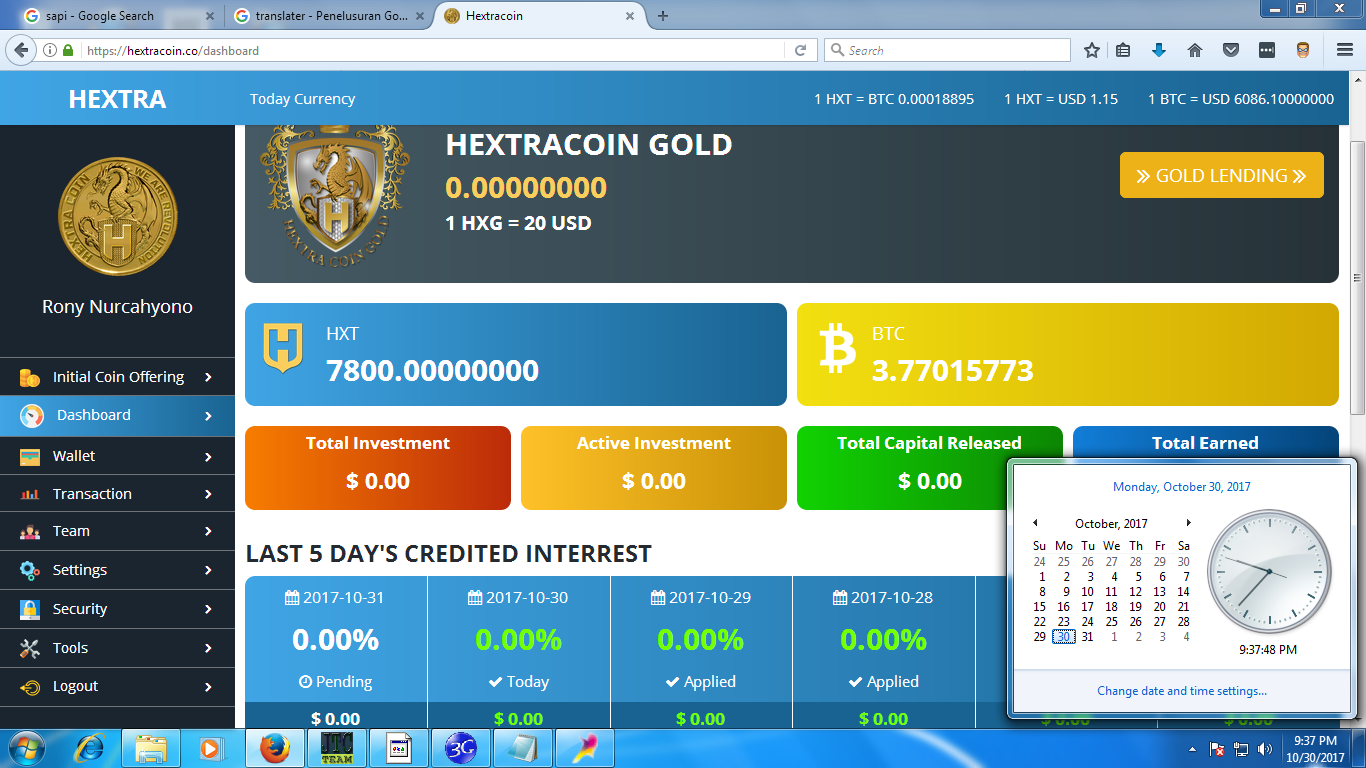
Task: Click the people icon beside Team
Action: tap(30, 532)
